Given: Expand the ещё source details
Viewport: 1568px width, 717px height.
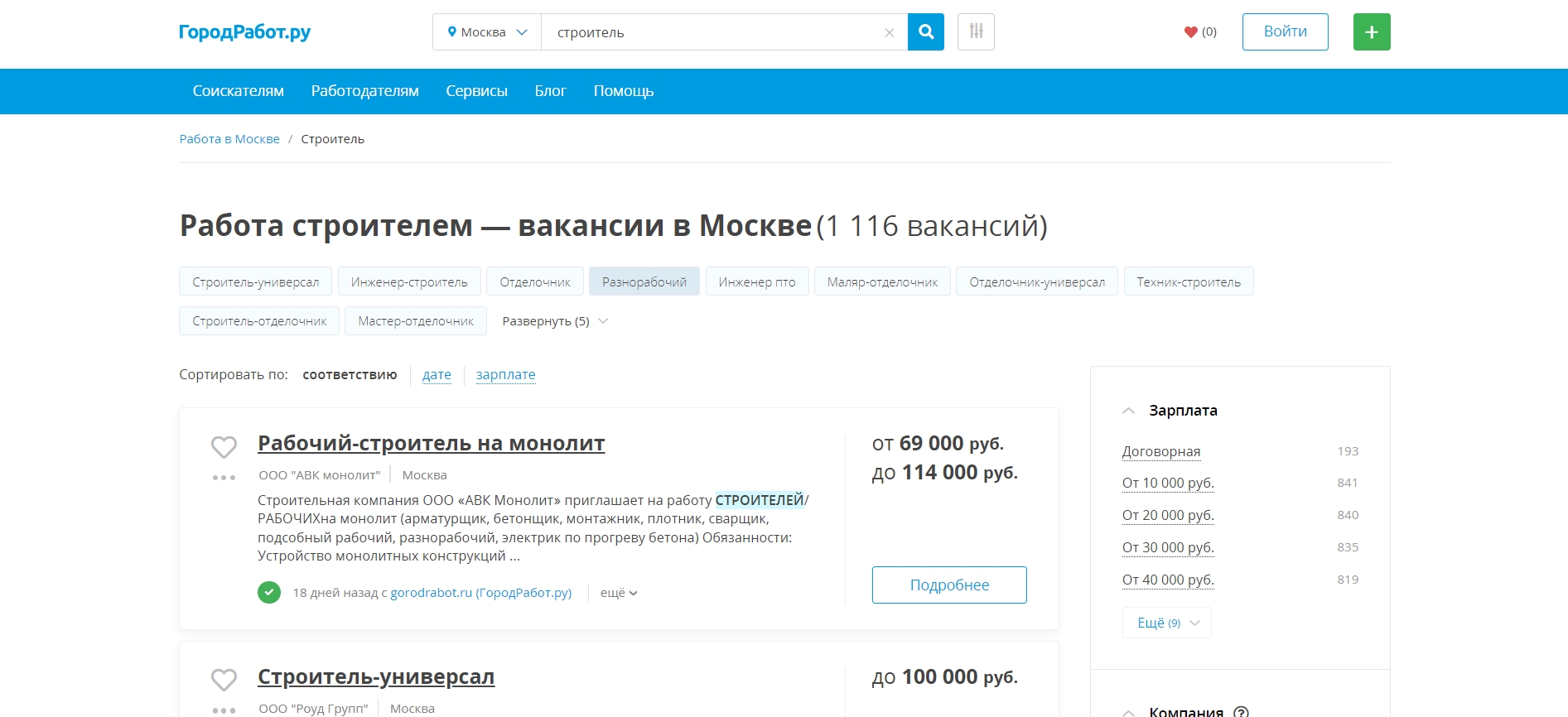Looking at the screenshot, I should [x=619, y=593].
